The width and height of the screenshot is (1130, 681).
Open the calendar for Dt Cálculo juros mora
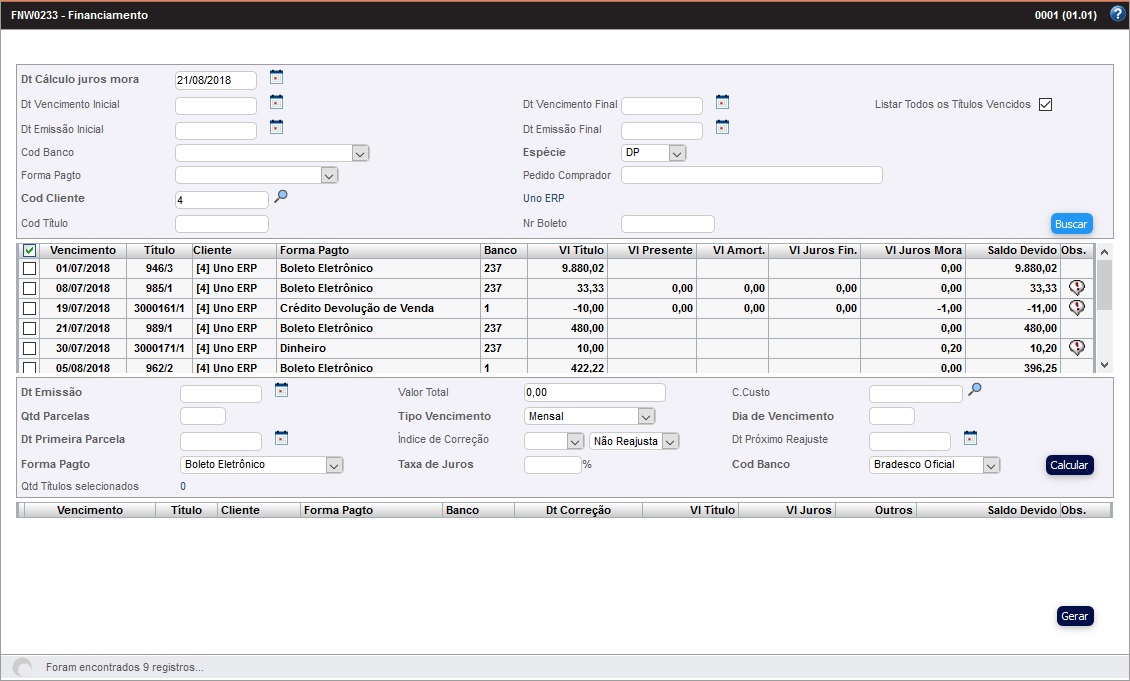pos(276,77)
